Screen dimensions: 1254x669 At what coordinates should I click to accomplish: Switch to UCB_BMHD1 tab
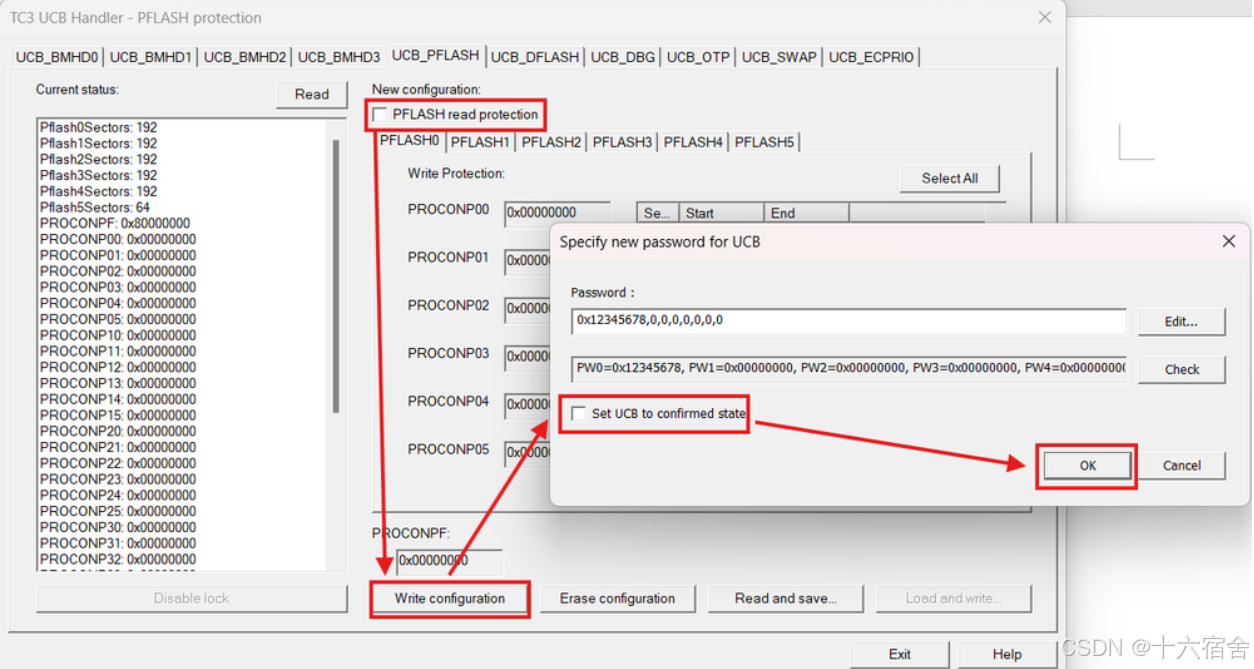click(151, 57)
